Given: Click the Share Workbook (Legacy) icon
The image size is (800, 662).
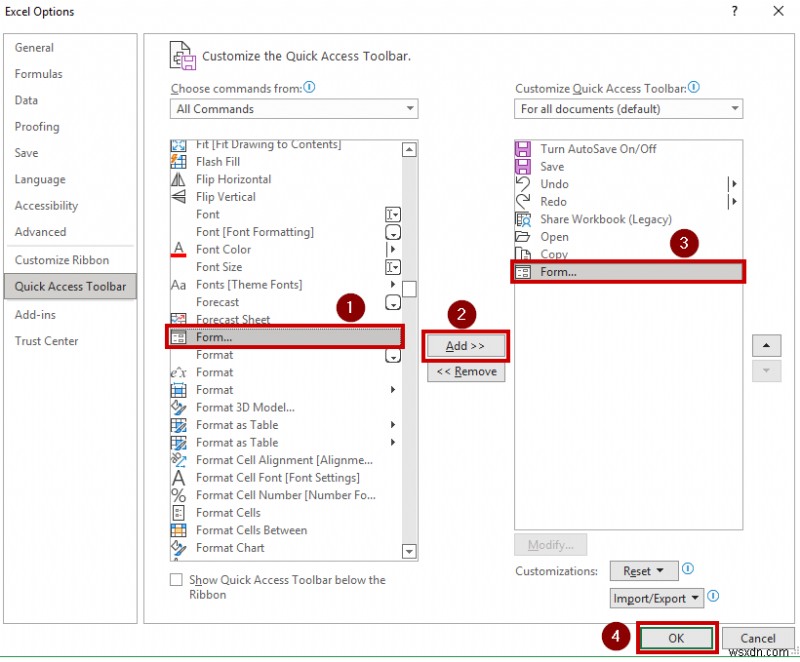Looking at the screenshot, I should click(521, 219).
